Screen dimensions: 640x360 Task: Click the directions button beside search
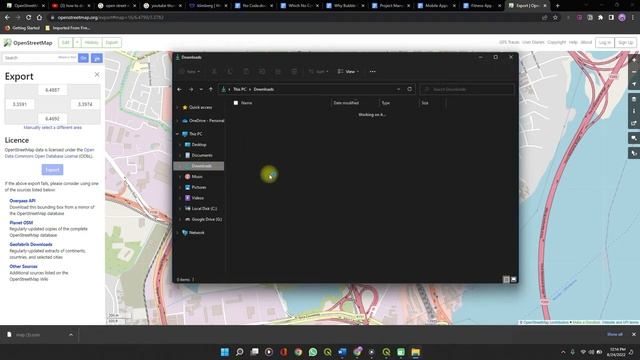[97, 58]
